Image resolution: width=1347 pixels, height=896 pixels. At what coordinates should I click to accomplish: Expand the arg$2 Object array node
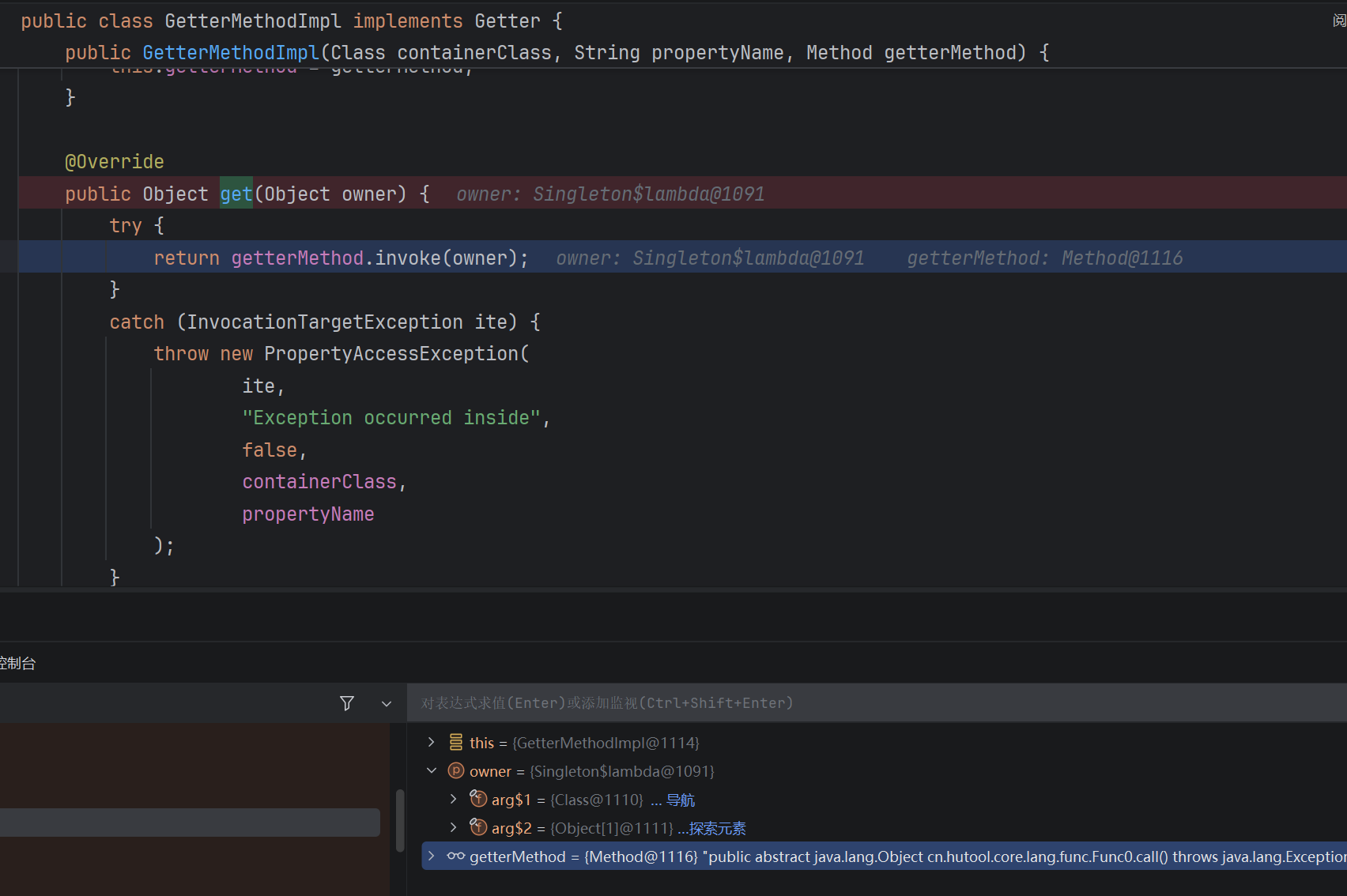tap(453, 827)
